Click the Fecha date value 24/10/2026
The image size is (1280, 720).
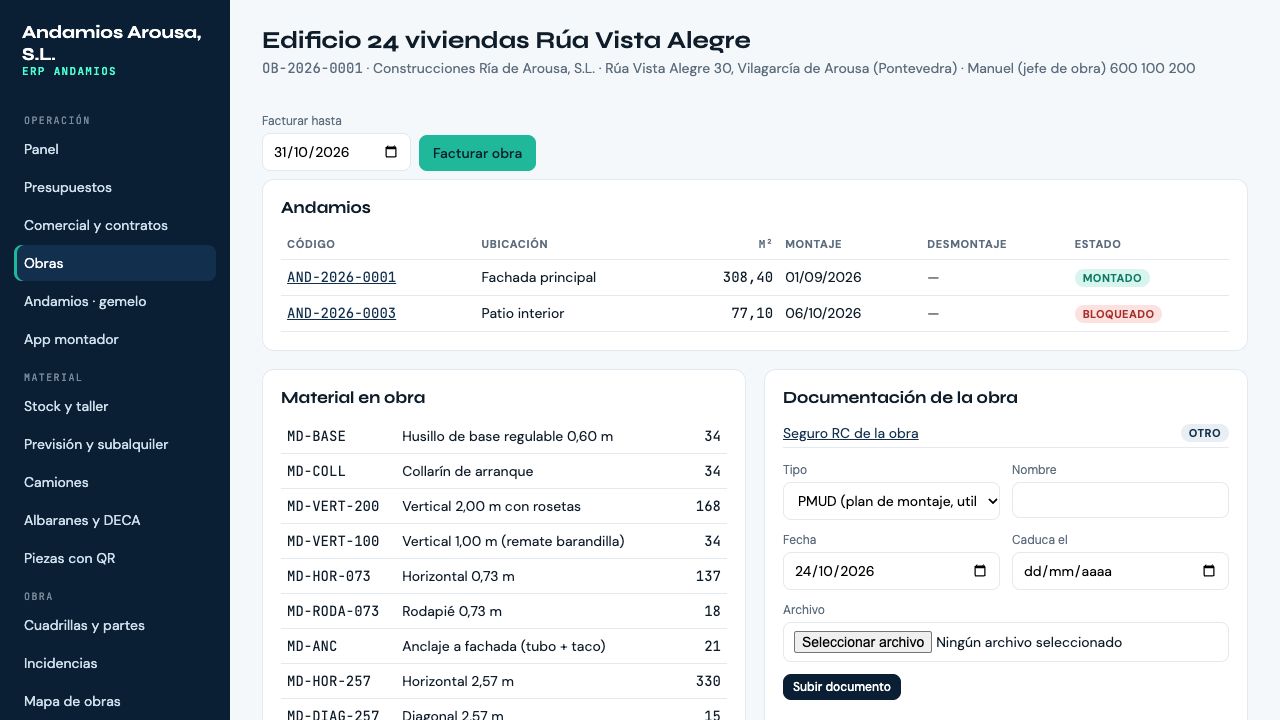point(835,571)
